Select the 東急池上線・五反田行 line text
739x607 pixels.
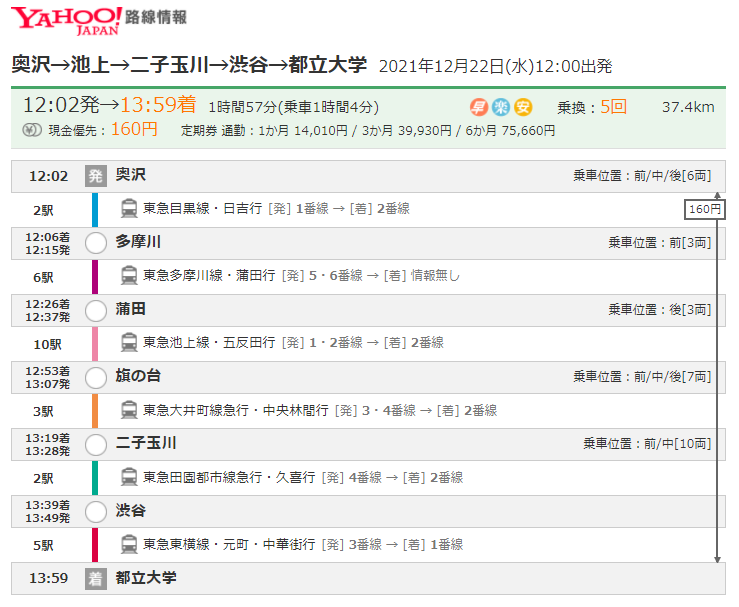point(209,343)
